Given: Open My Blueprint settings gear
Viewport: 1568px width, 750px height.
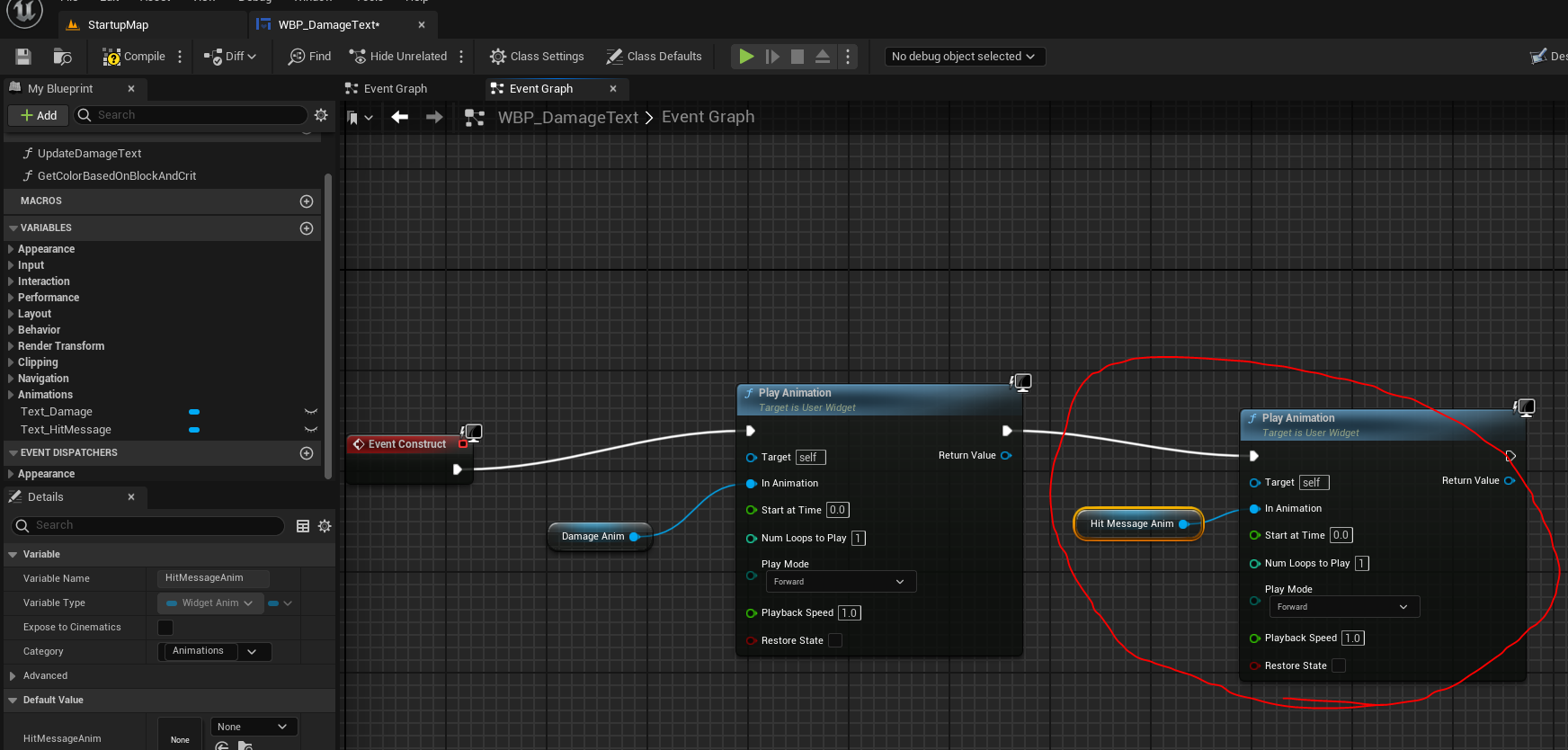Looking at the screenshot, I should pyautogui.click(x=321, y=115).
